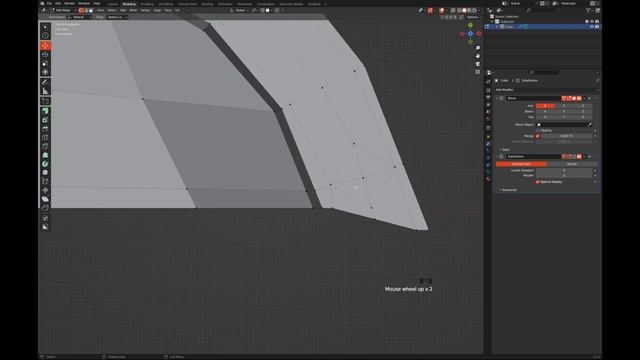
Task: Select the Measure ruler tool
Action: click(45, 91)
